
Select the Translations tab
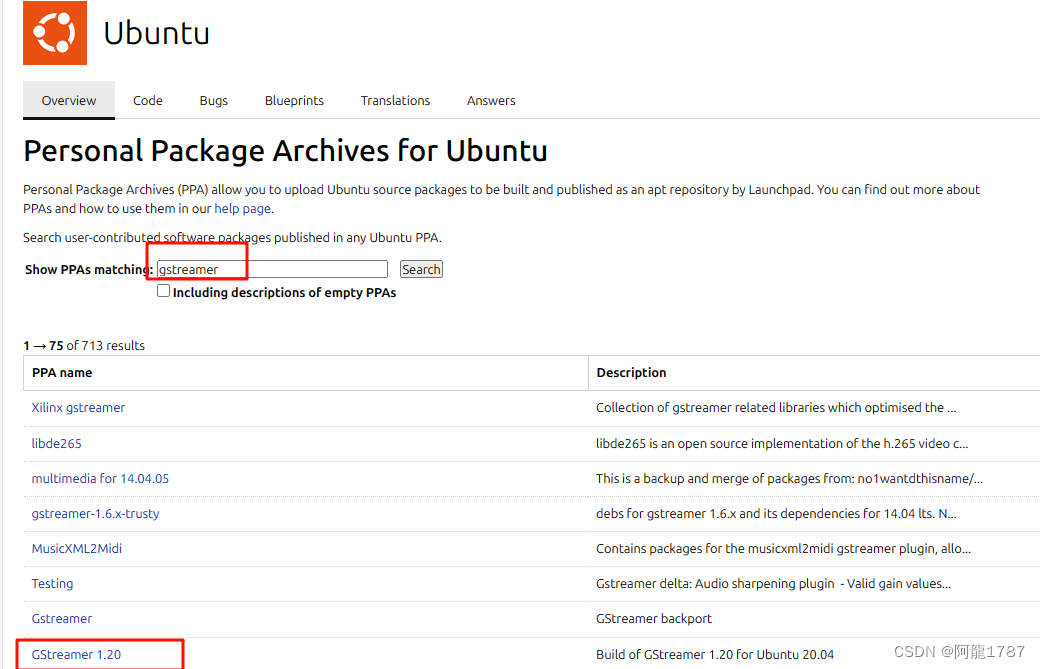pos(395,100)
